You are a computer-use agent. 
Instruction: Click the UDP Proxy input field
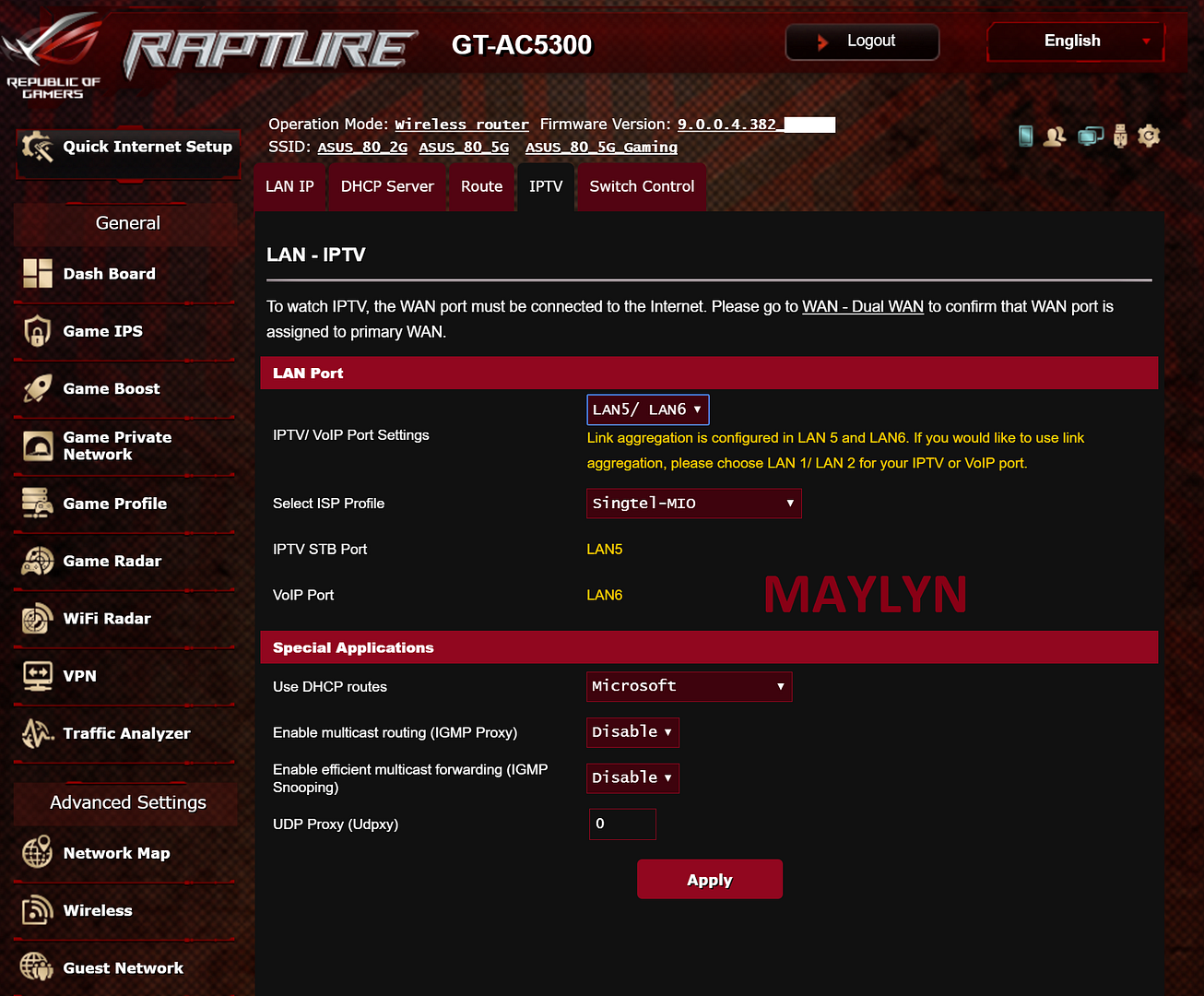click(622, 824)
